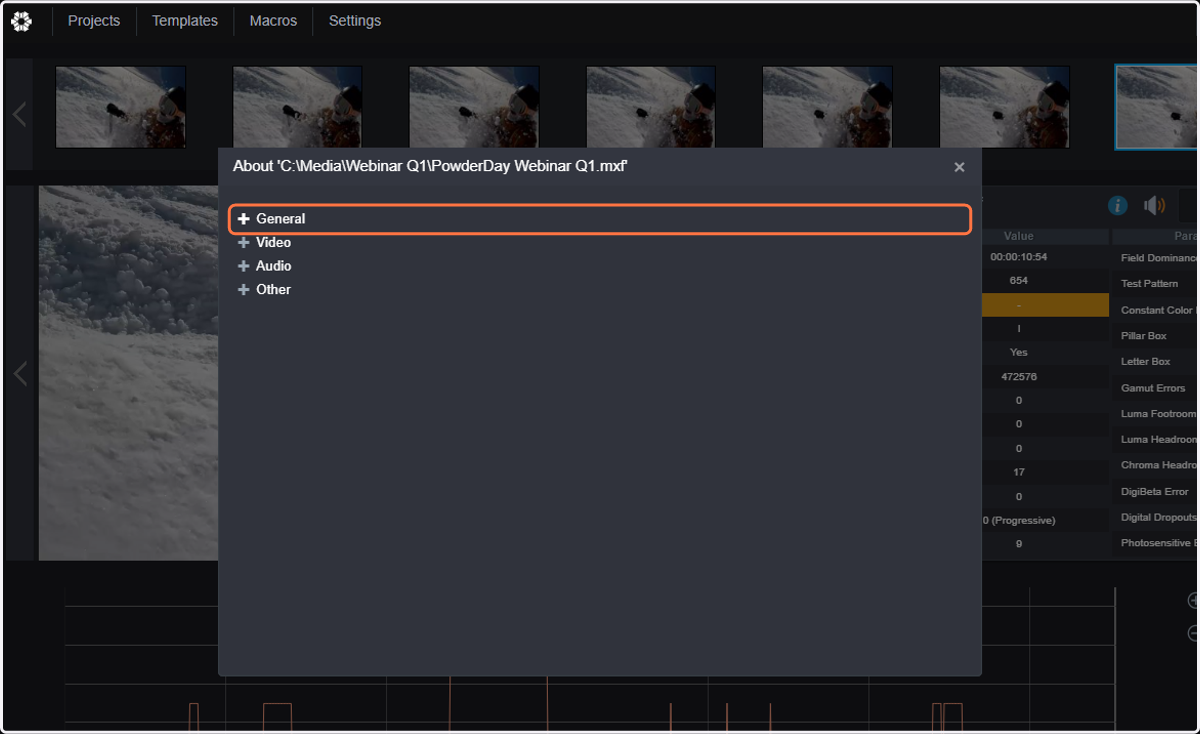Expand the Video section

[264, 242]
